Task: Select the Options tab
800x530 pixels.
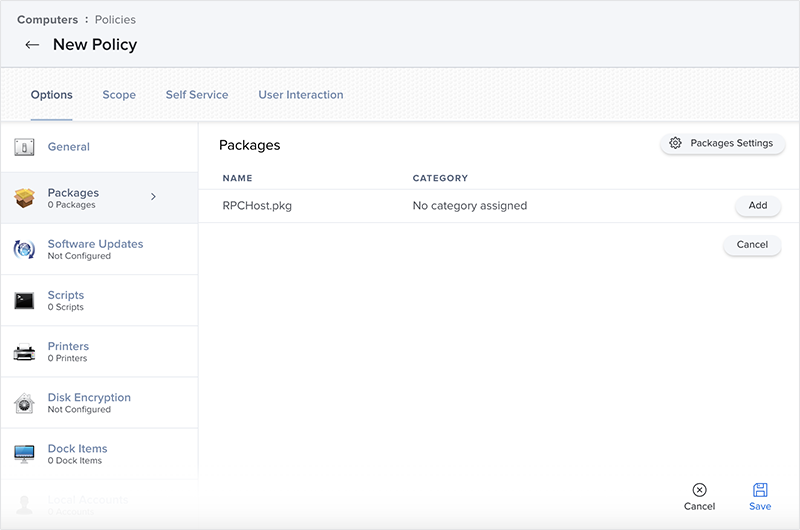Action: click(x=51, y=95)
